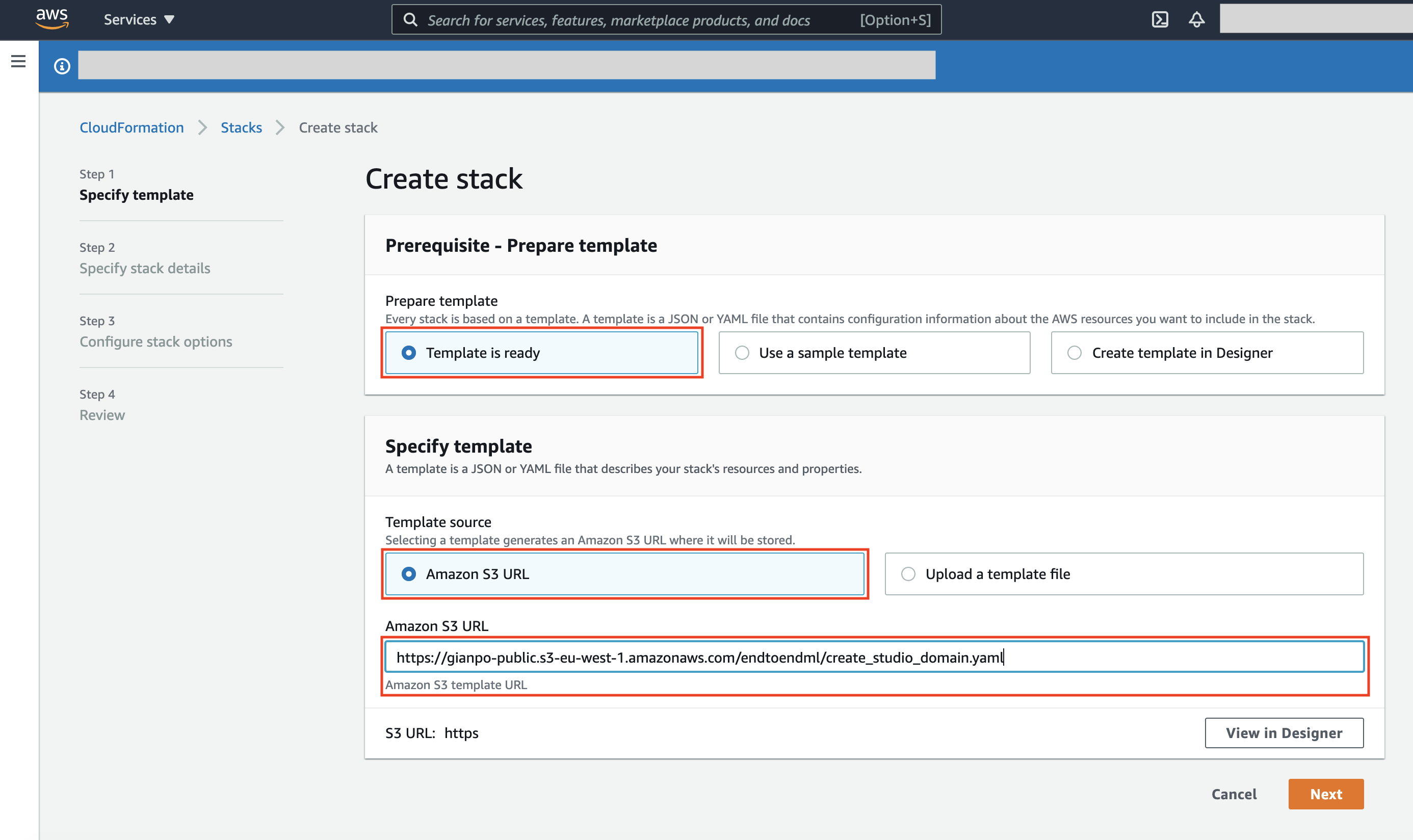
Task: Select the Create template in Designer option
Action: pyautogui.click(x=1207, y=353)
